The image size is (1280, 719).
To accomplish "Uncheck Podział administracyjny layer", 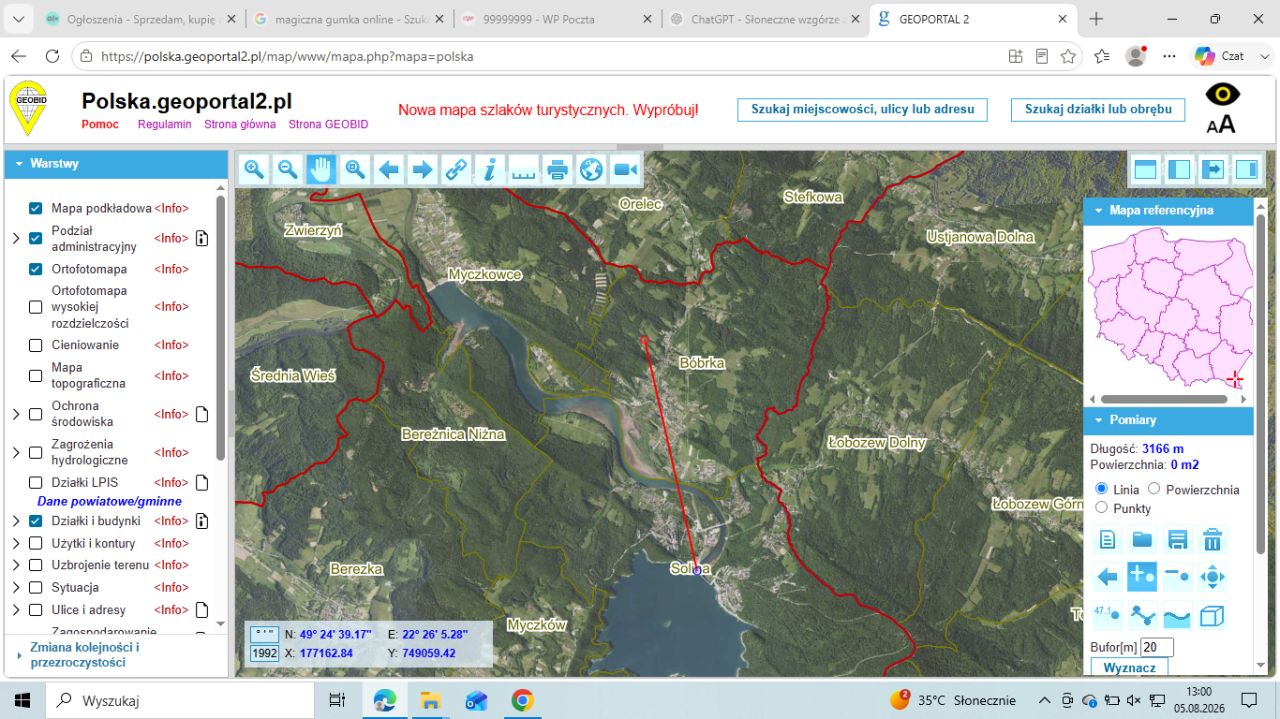I will [36, 238].
